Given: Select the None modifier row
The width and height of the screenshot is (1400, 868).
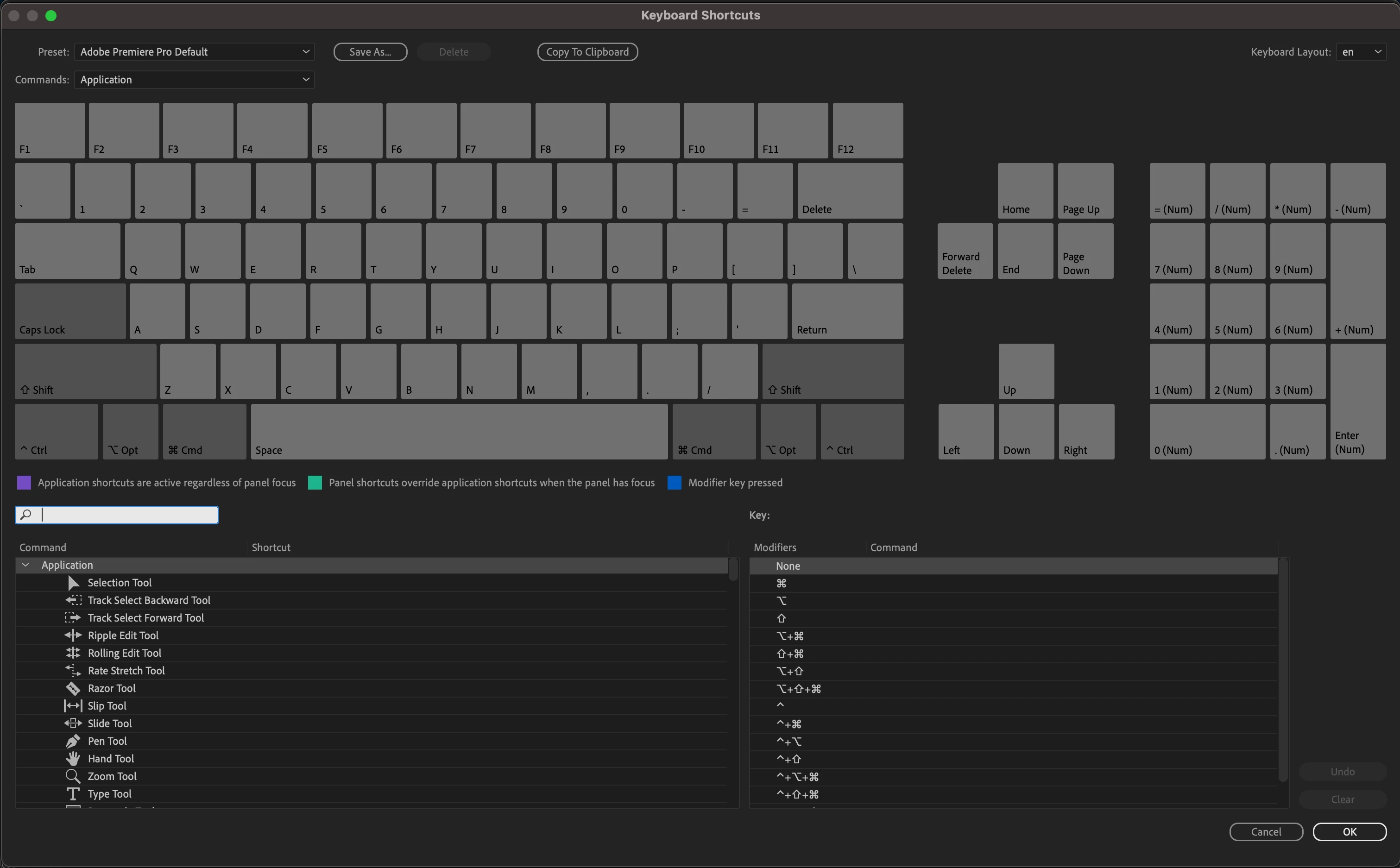Looking at the screenshot, I should coord(788,566).
